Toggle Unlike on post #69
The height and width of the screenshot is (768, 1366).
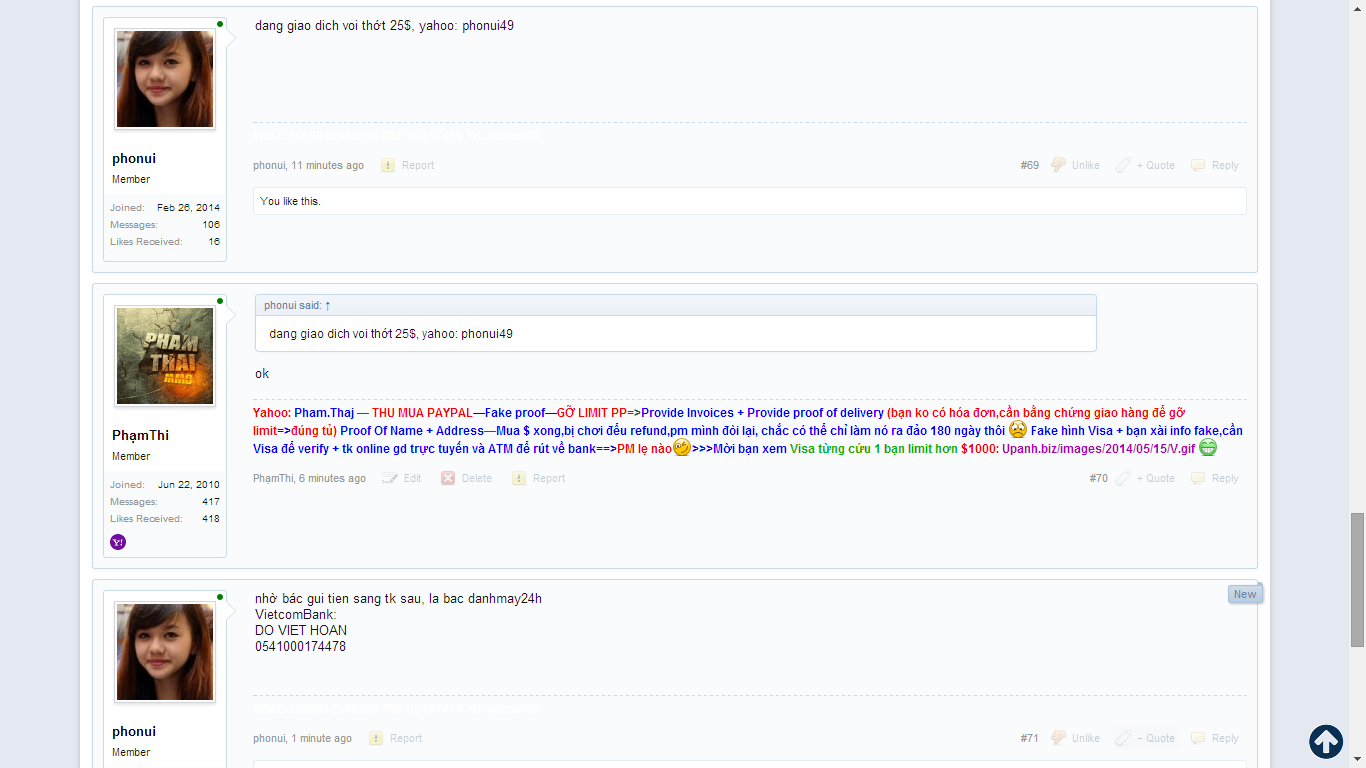pyautogui.click(x=1074, y=165)
